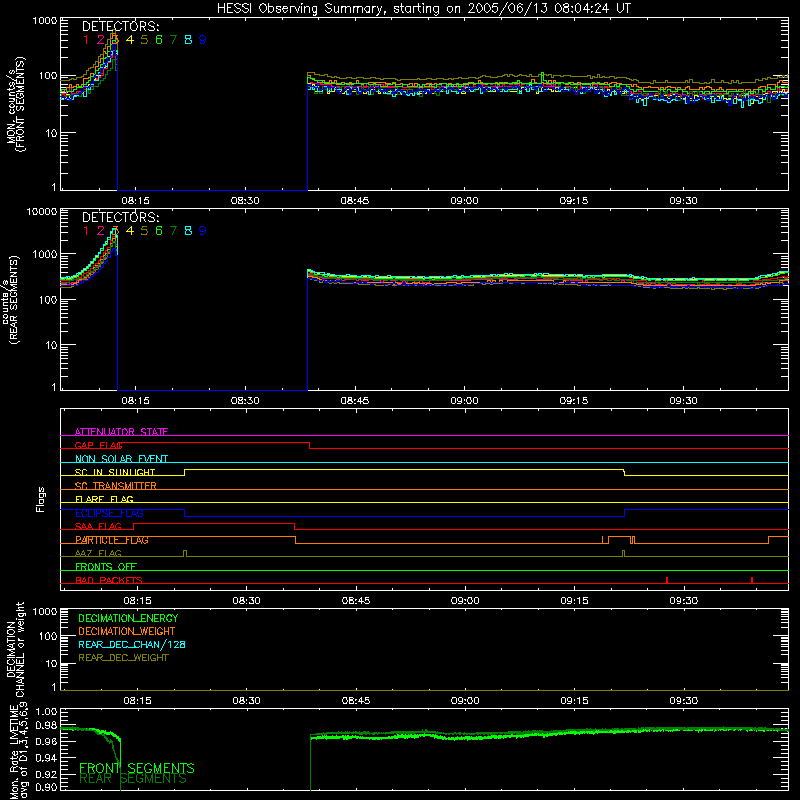Click detector 2 in front segments legend
Screen dimensions: 800x800
pyautogui.click(x=101, y=40)
